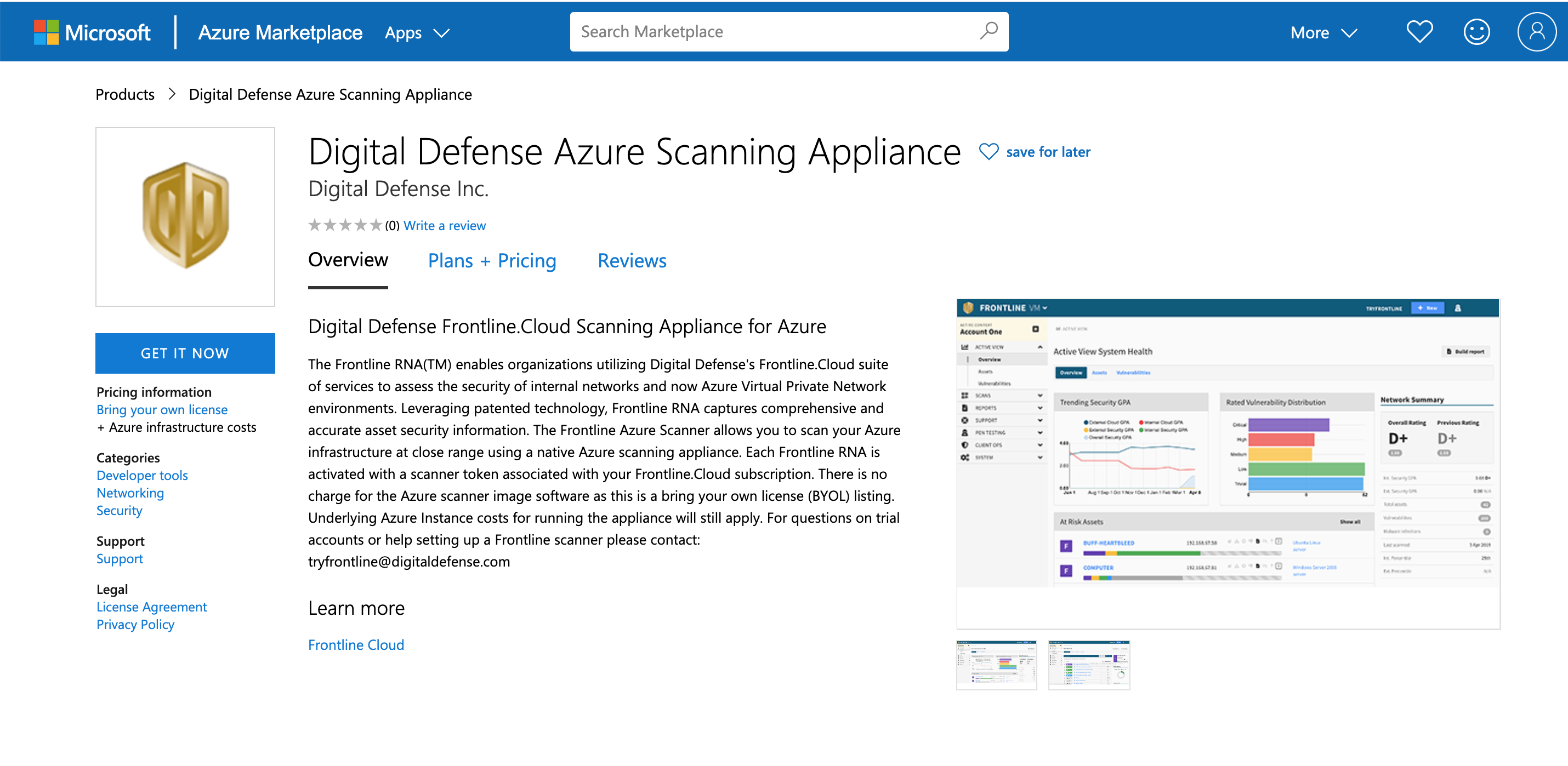Image resolution: width=1568 pixels, height=766 pixels.
Task: Open the License Agreement link
Action: point(151,607)
